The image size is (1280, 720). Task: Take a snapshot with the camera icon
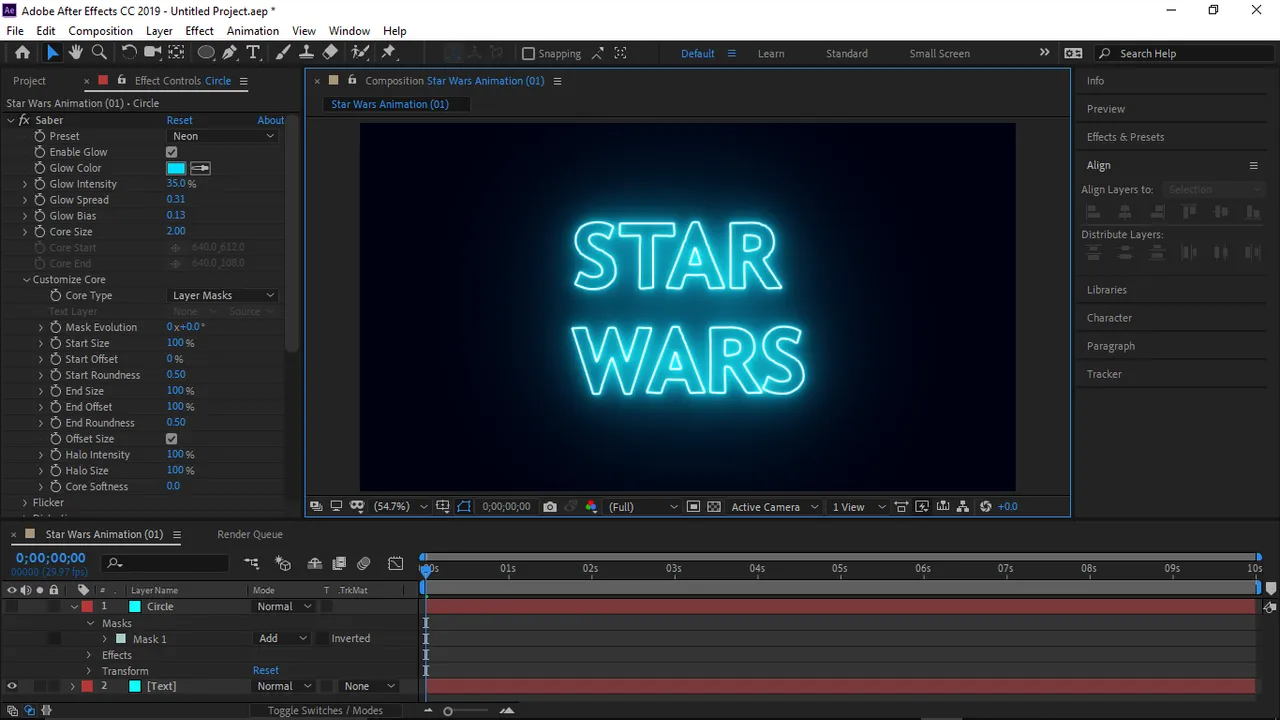[550, 507]
